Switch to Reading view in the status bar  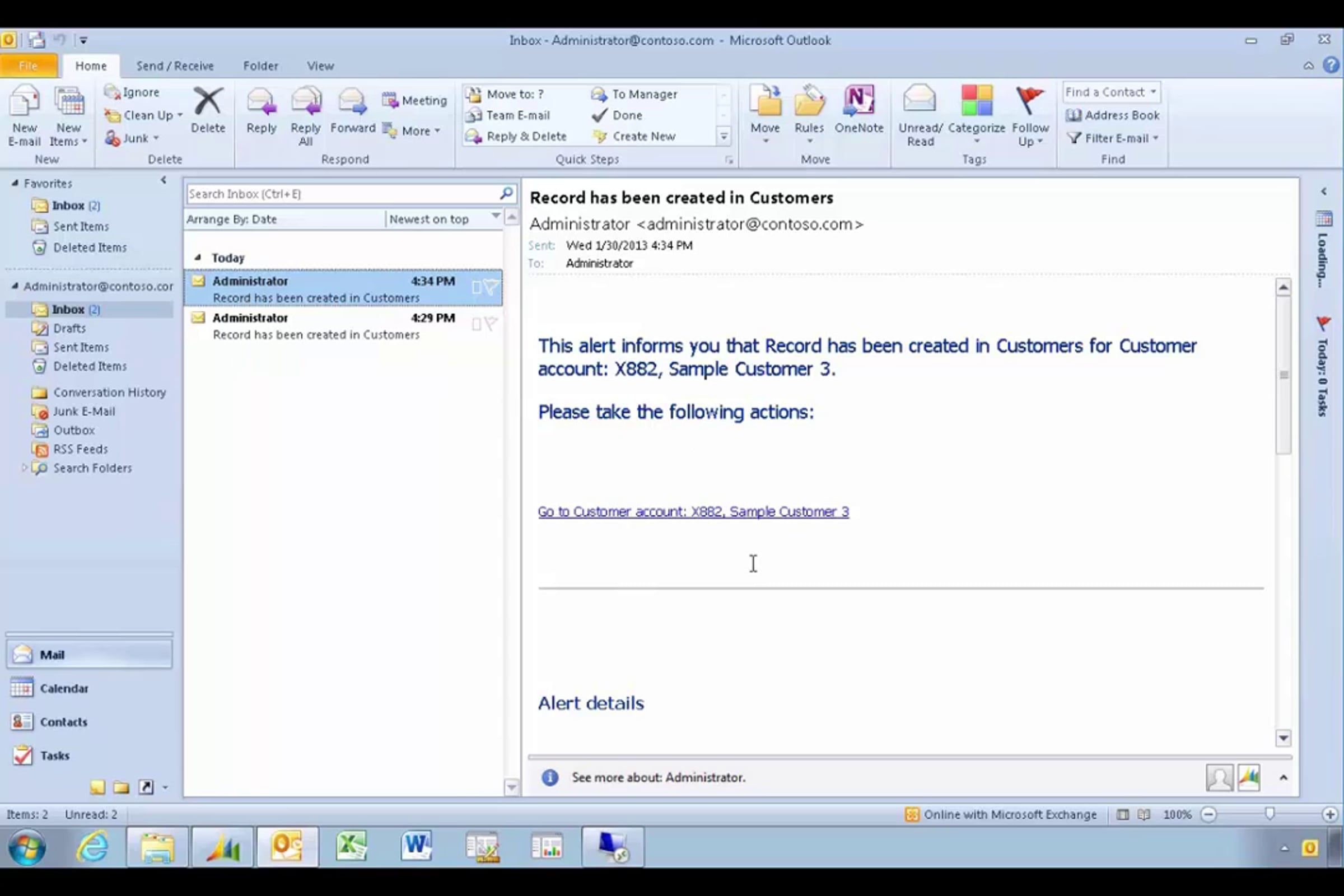1144,814
